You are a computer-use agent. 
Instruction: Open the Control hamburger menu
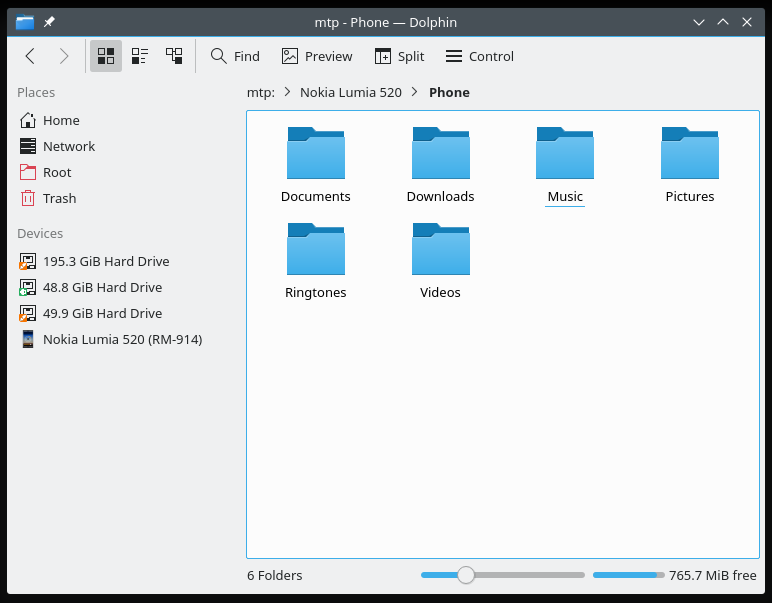pos(480,56)
